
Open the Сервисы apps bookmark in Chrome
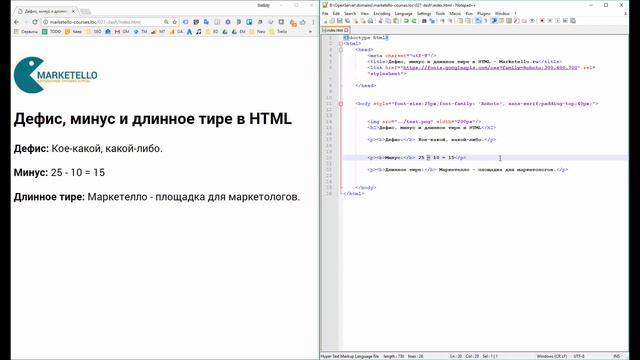[x=25, y=31]
